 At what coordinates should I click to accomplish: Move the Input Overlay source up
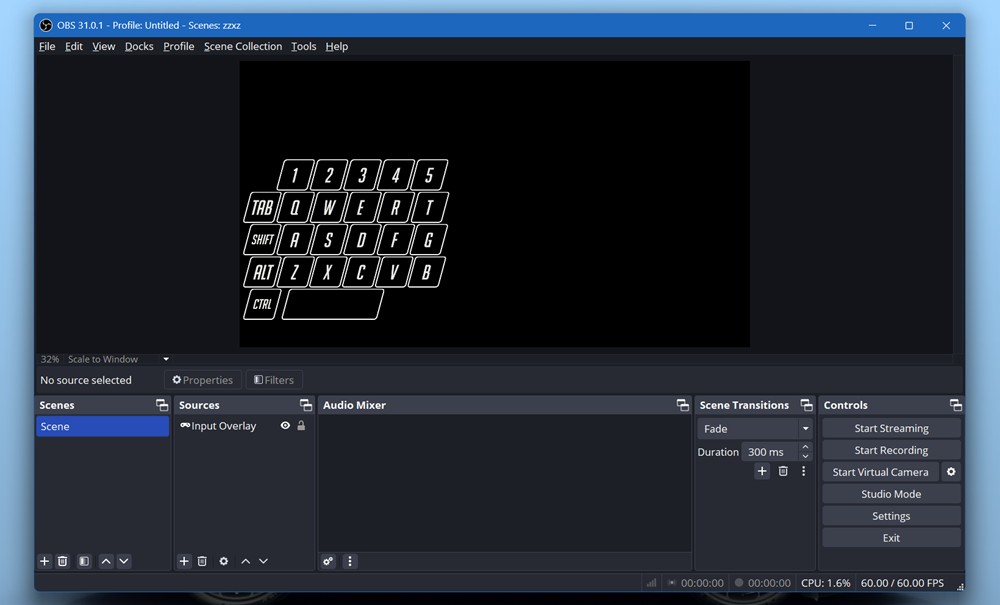pos(245,561)
